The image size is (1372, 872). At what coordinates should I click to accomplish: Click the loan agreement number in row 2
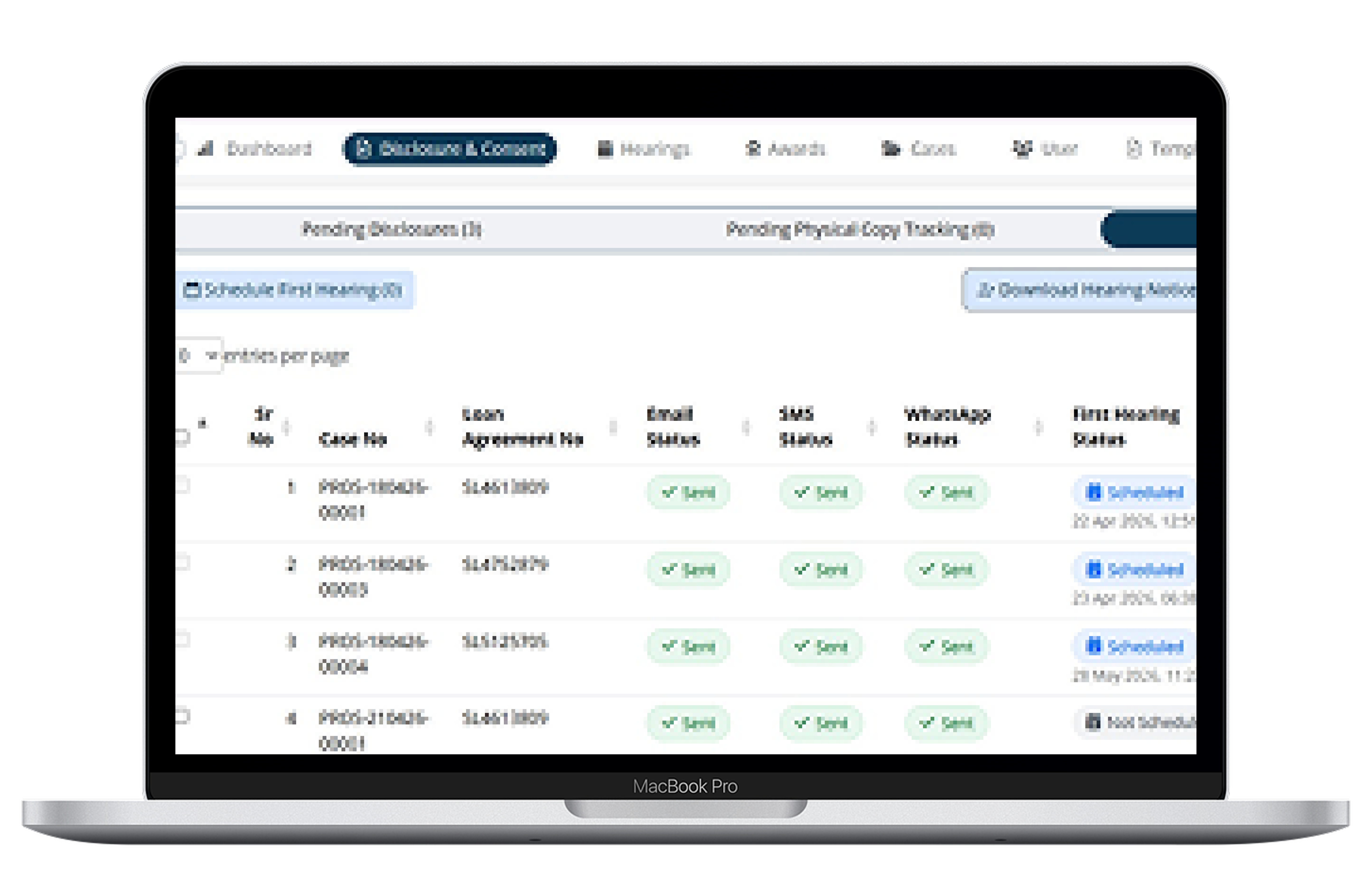(x=505, y=564)
